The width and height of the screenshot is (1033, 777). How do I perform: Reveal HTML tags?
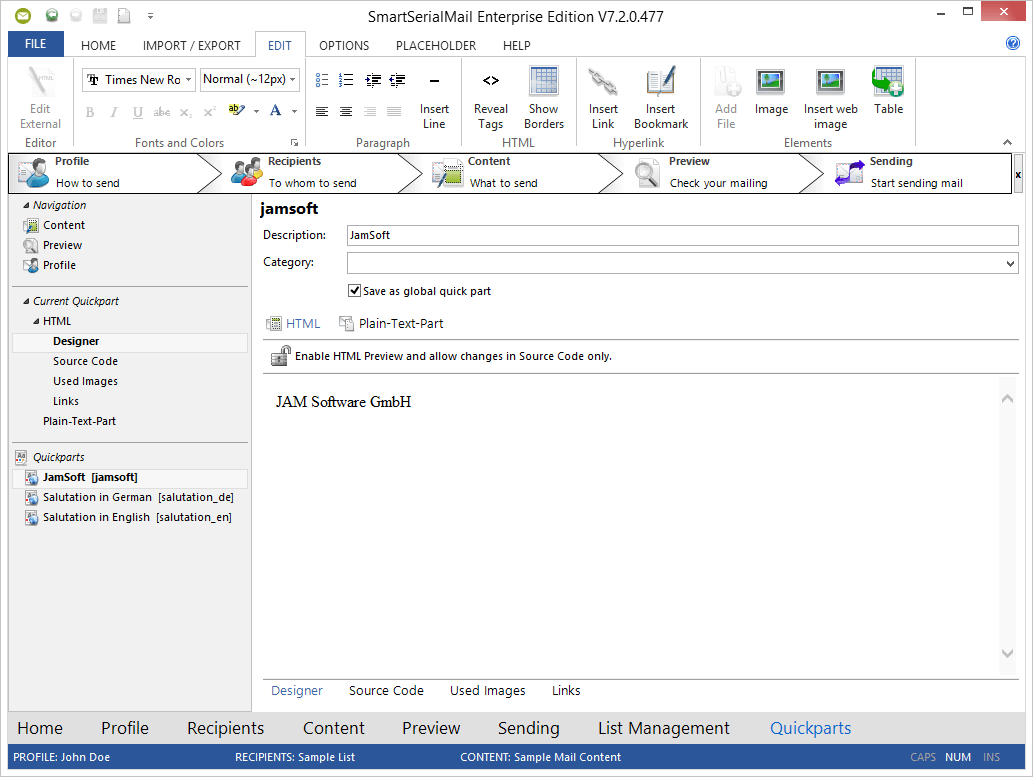(491, 98)
